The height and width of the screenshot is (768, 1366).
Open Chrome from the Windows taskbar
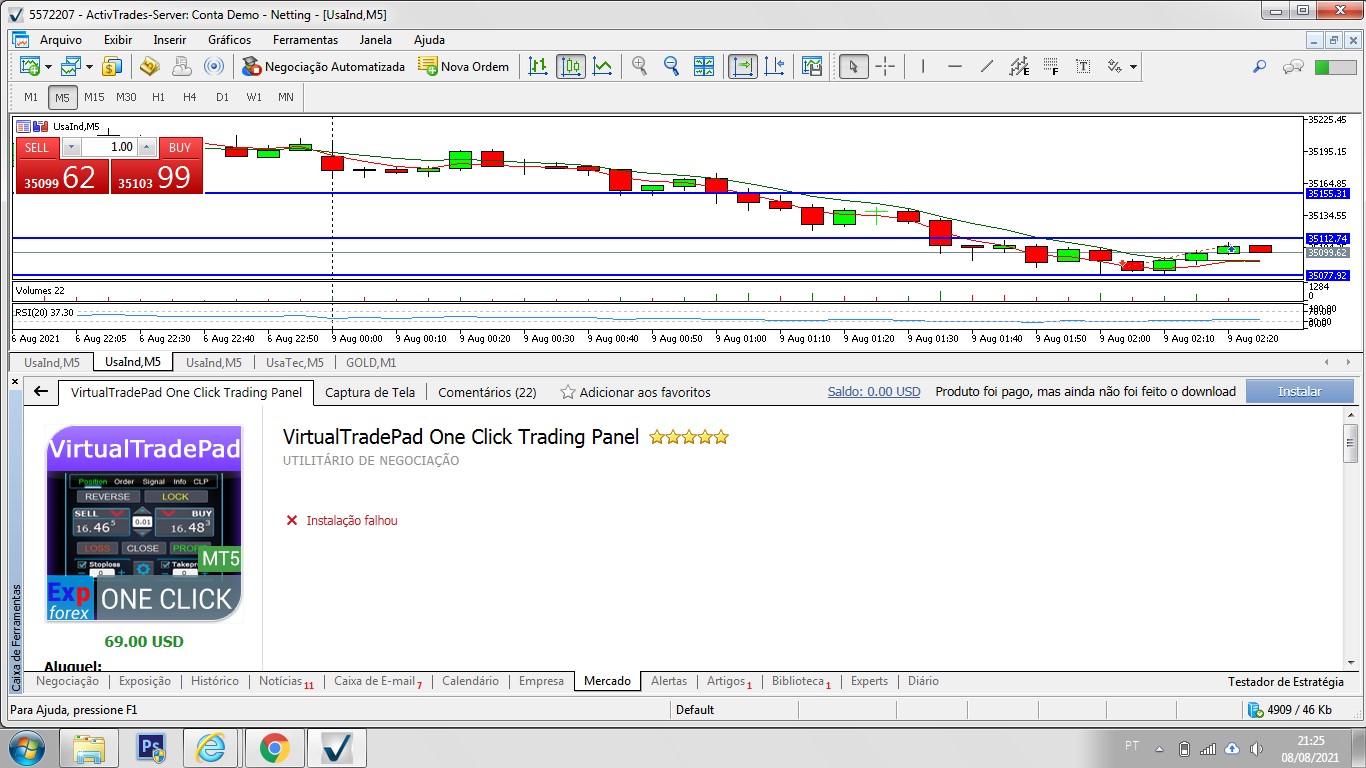(274, 748)
